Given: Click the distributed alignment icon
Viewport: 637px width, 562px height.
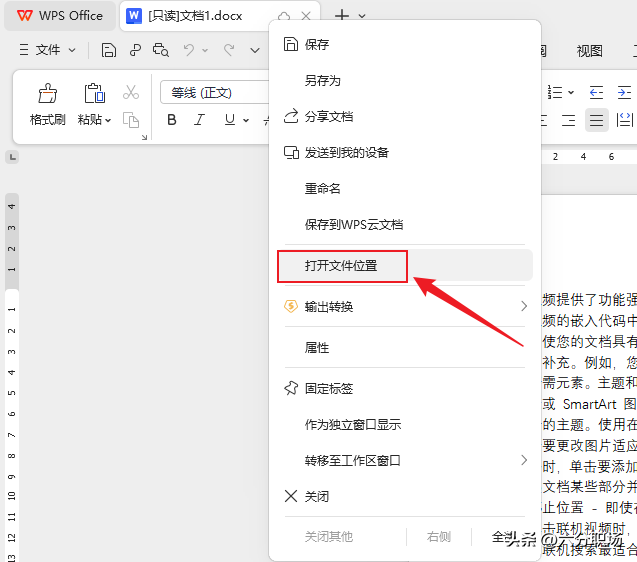Looking at the screenshot, I should pyautogui.click(x=624, y=120).
